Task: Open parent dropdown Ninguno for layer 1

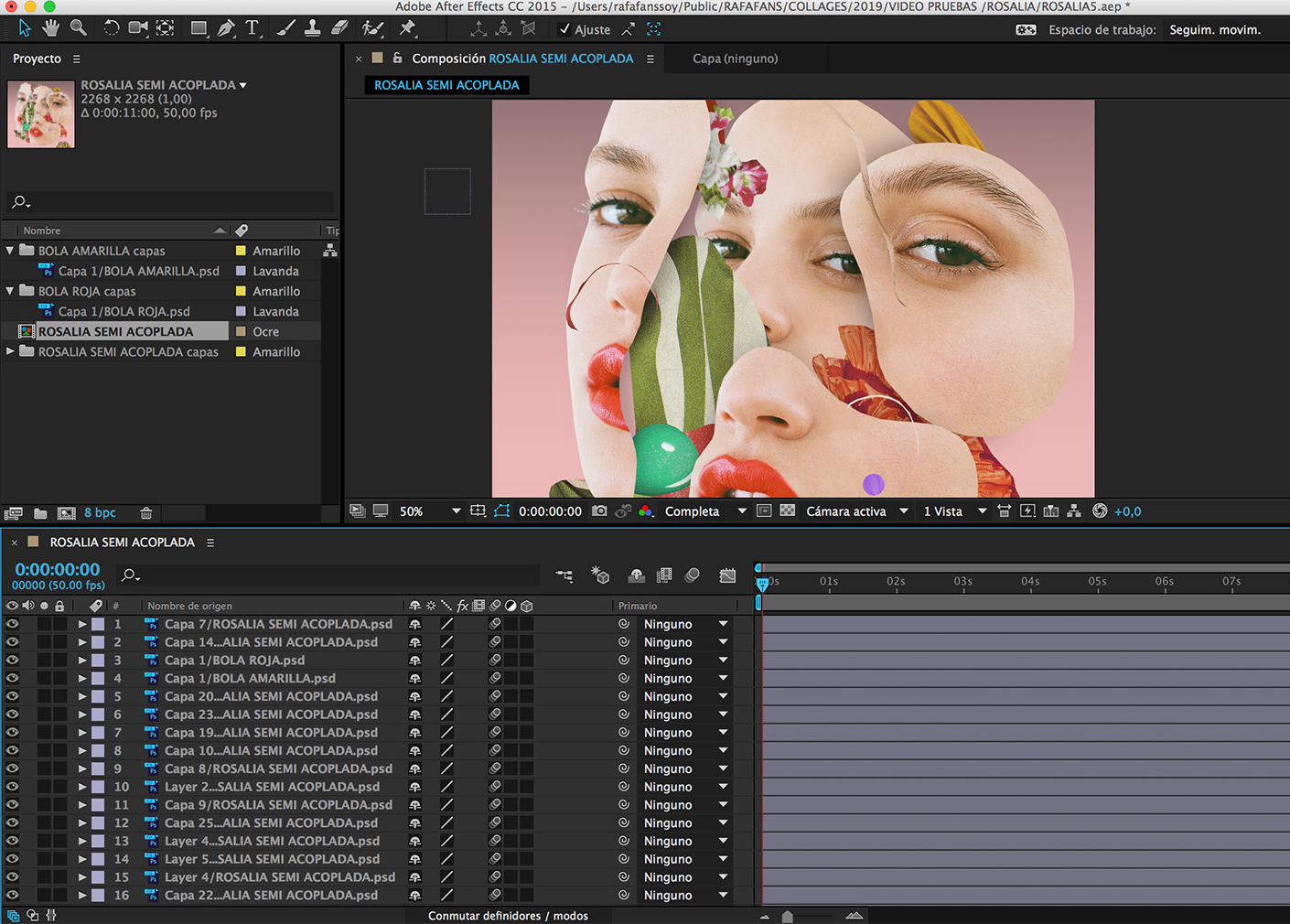Action: (685, 624)
